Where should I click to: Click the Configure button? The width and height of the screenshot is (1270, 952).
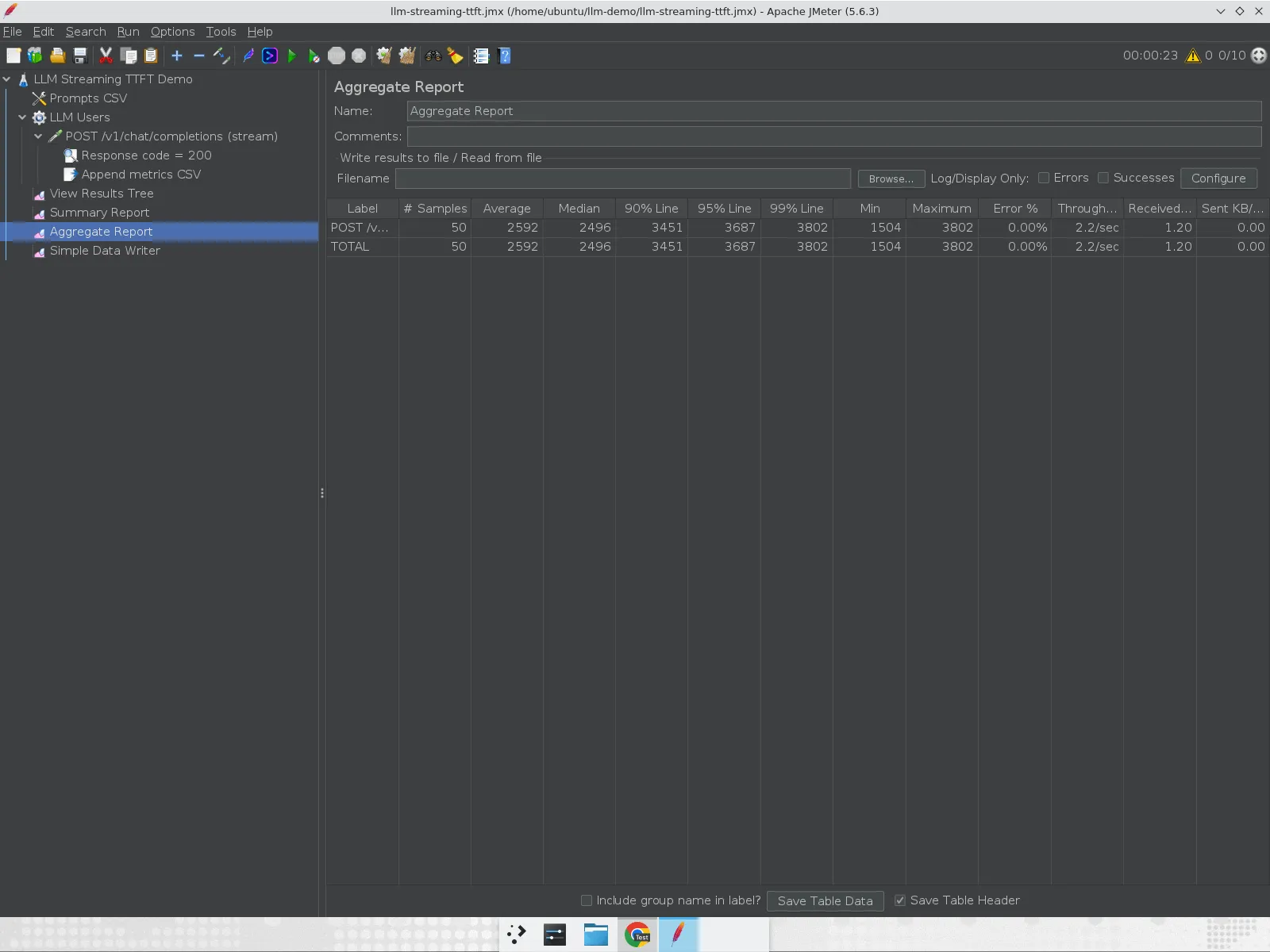pos(1218,178)
